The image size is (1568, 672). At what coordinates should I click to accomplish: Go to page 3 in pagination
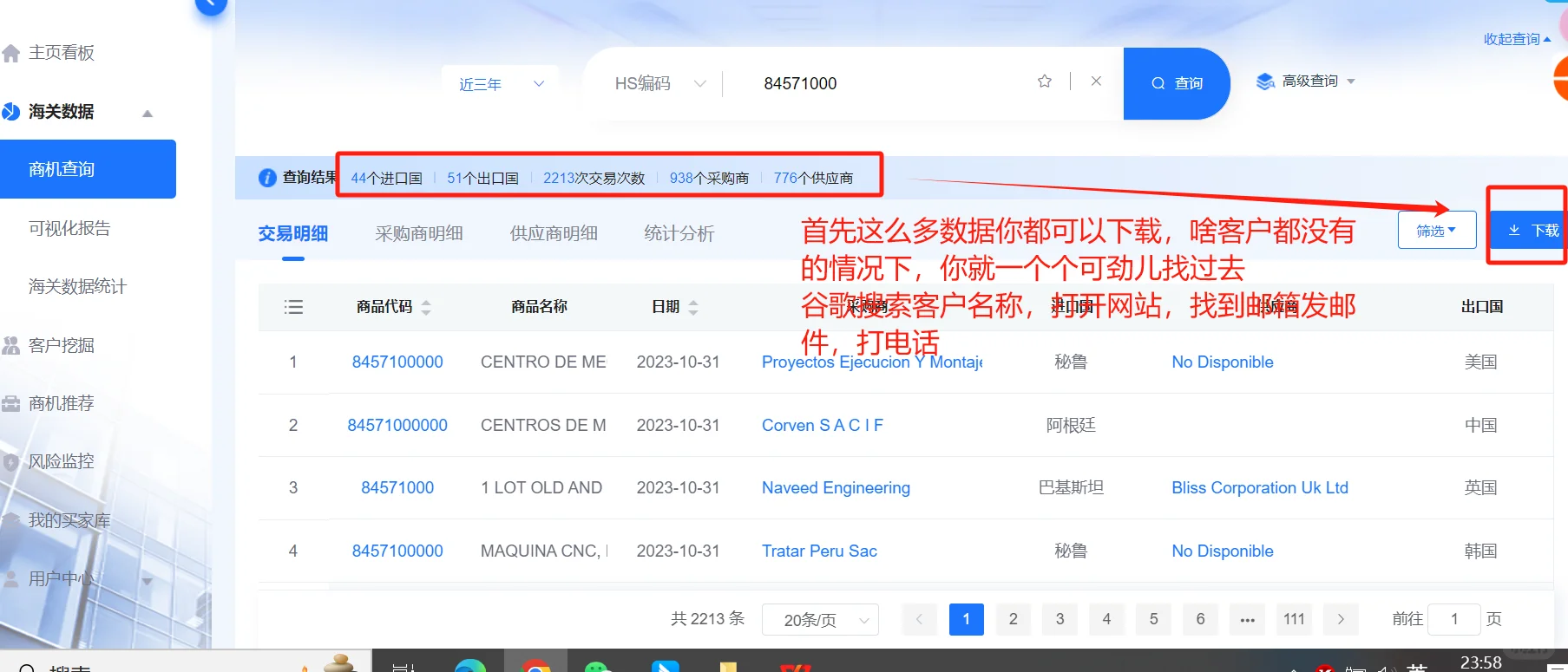click(1060, 619)
